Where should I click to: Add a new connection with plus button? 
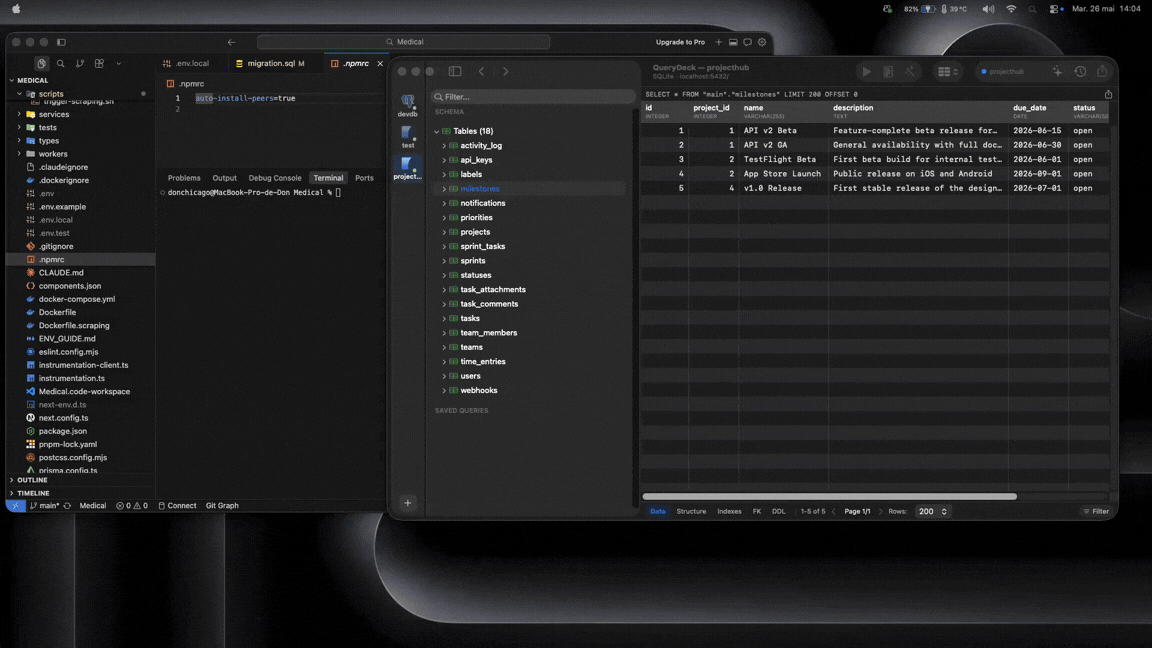click(x=408, y=503)
